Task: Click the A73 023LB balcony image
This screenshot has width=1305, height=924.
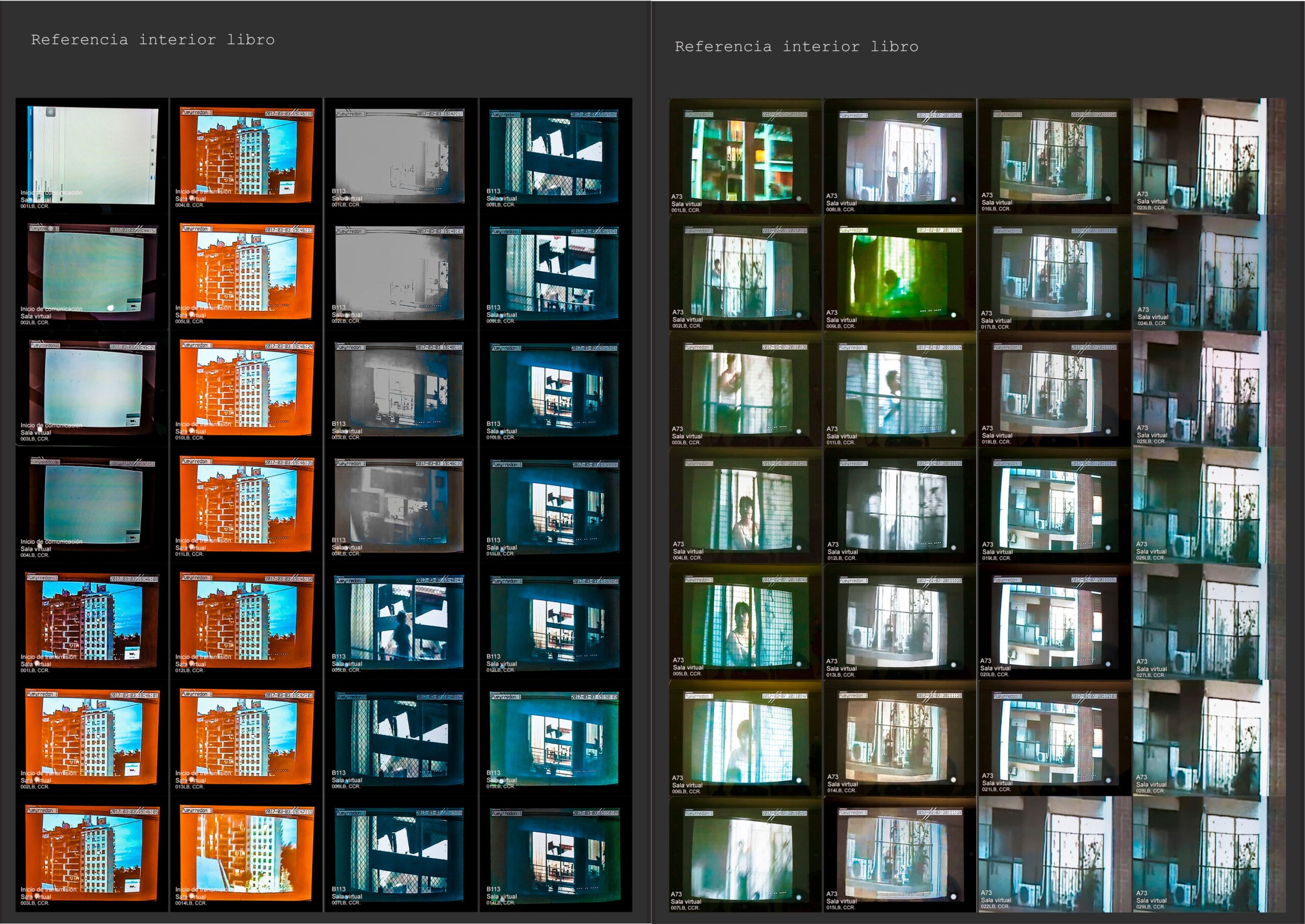Action: [1209, 157]
